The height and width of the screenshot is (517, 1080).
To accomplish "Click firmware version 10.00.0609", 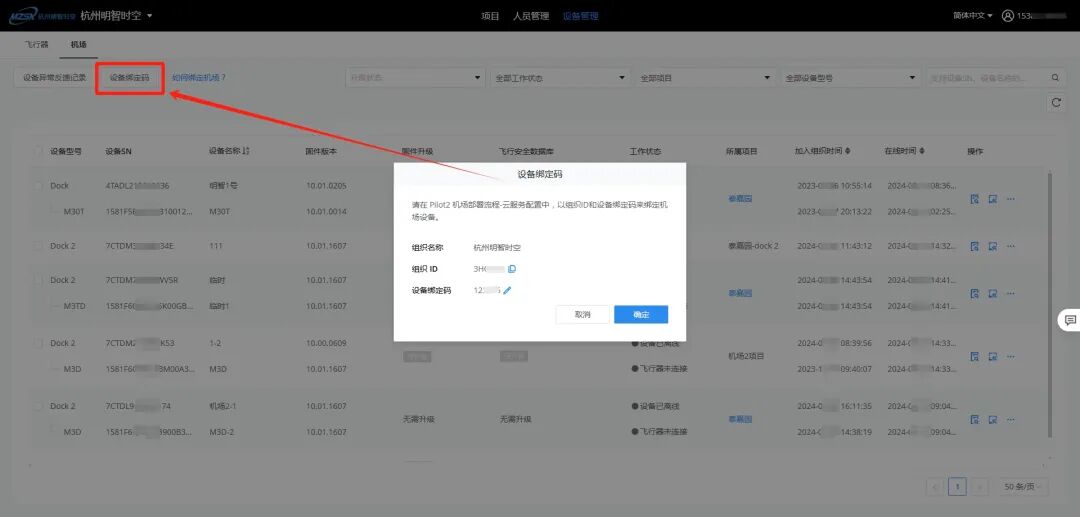I will tap(326, 343).
